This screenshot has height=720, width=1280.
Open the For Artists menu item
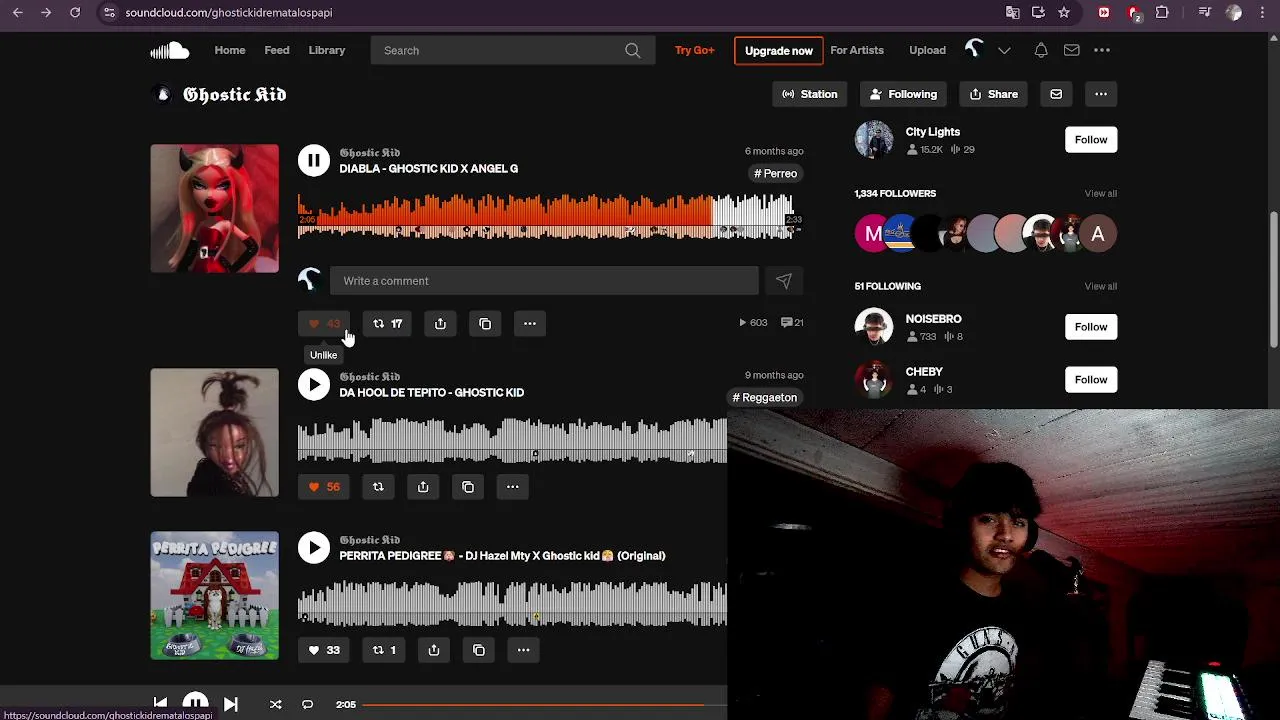[x=857, y=50]
